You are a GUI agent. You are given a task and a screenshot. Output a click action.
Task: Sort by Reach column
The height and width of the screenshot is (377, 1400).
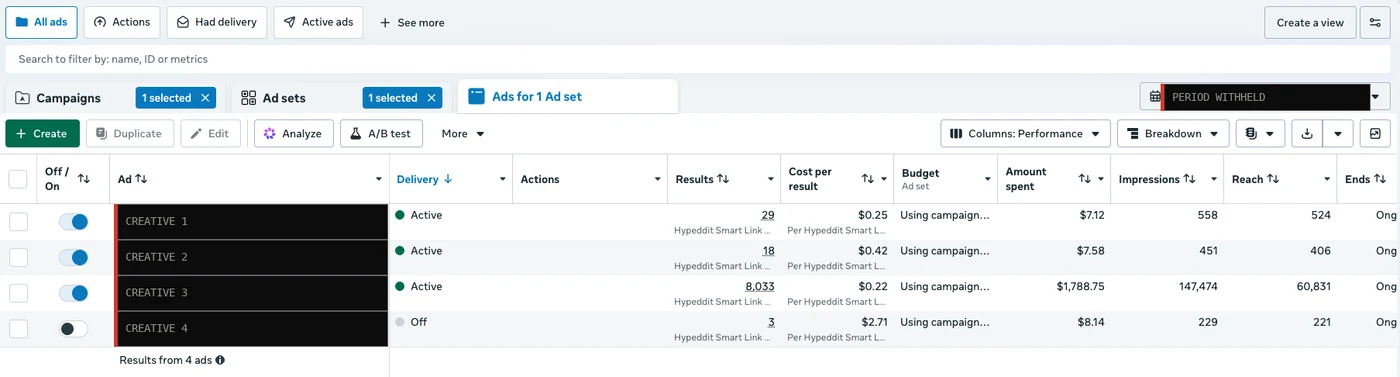(x=1273, y=179)
